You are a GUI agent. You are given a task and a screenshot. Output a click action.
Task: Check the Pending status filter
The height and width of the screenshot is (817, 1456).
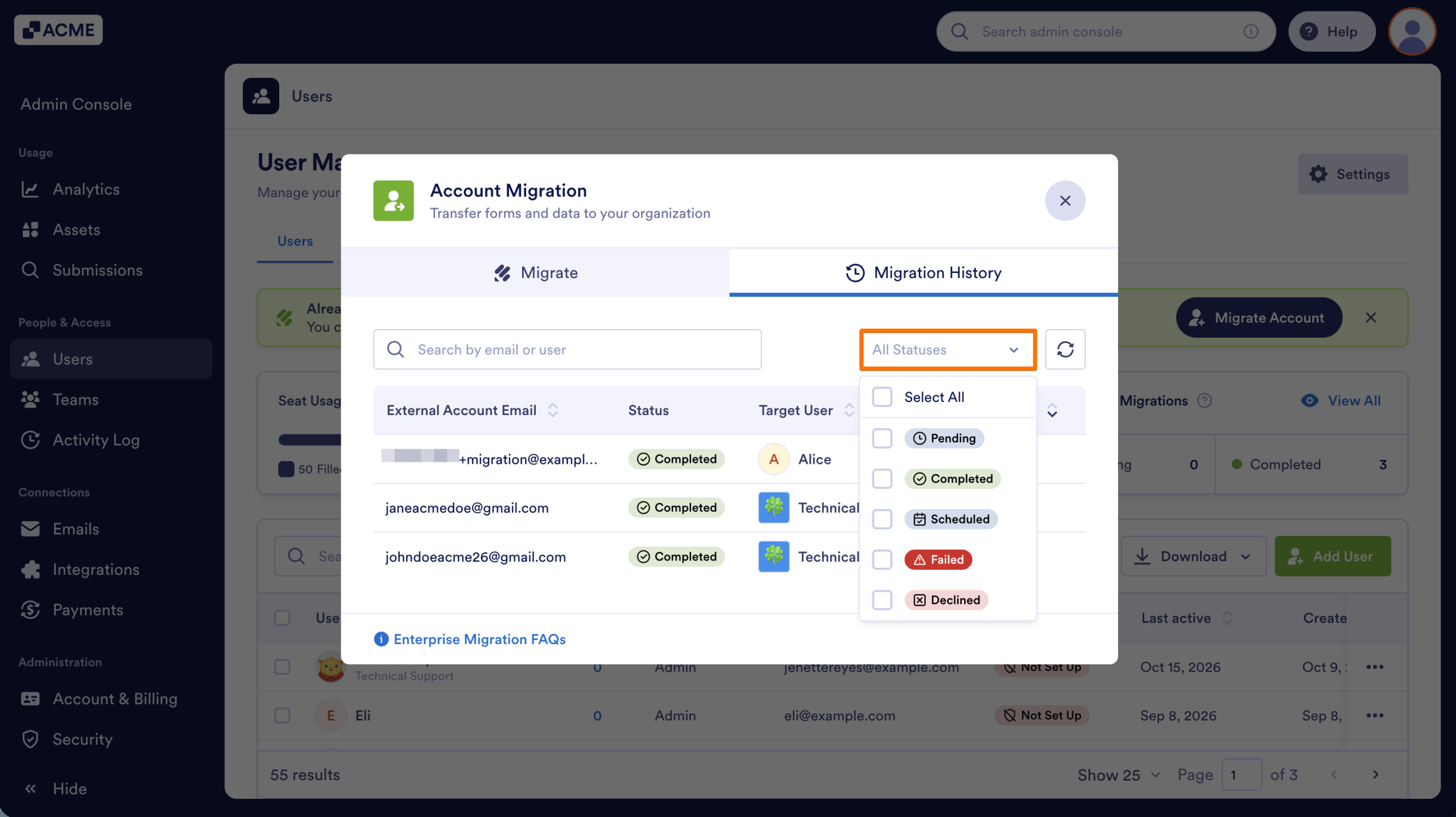click(882, 438)
